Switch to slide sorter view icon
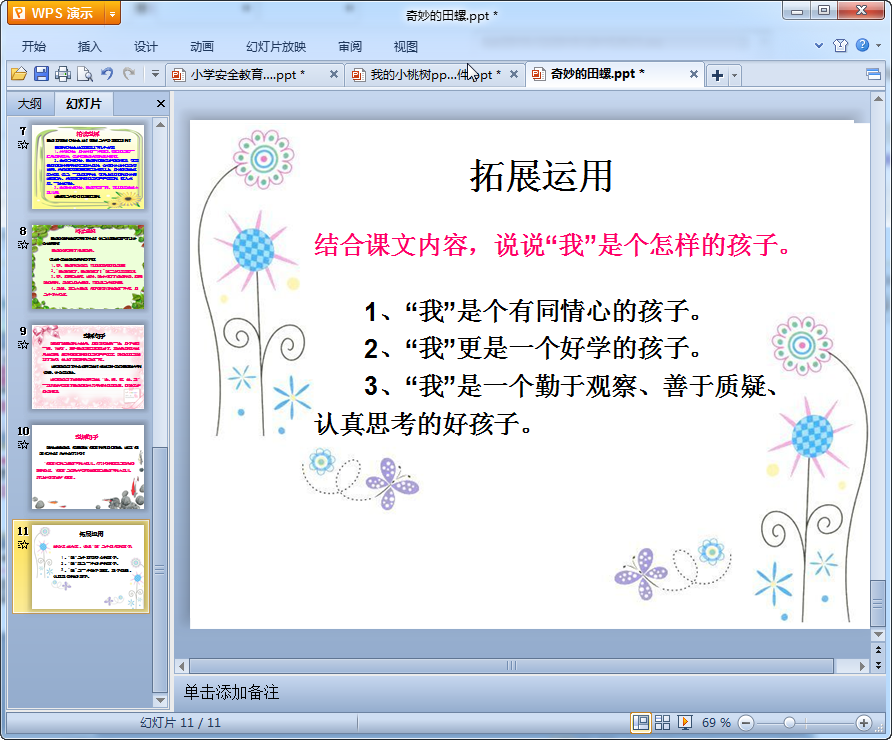 tap(662, 723)
